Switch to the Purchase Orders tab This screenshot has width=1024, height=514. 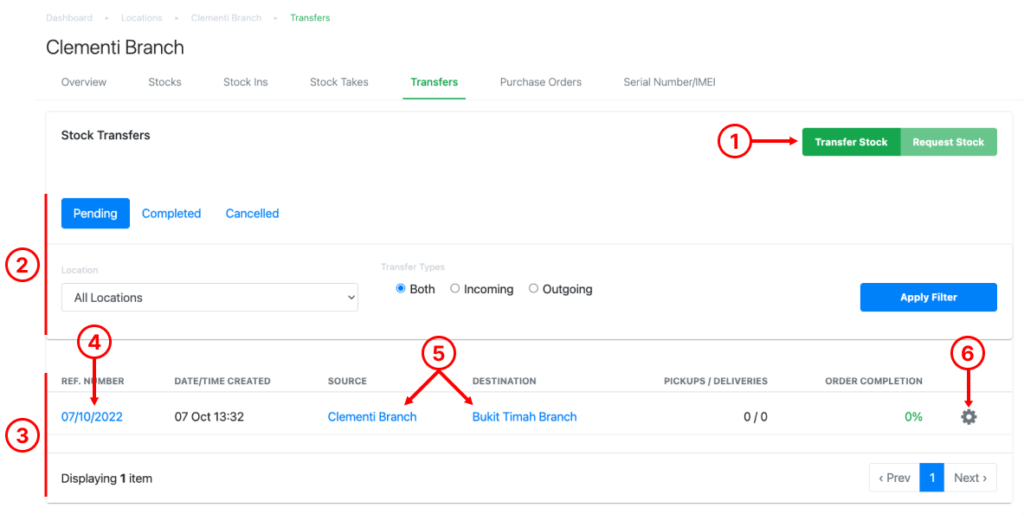(540, 82)
